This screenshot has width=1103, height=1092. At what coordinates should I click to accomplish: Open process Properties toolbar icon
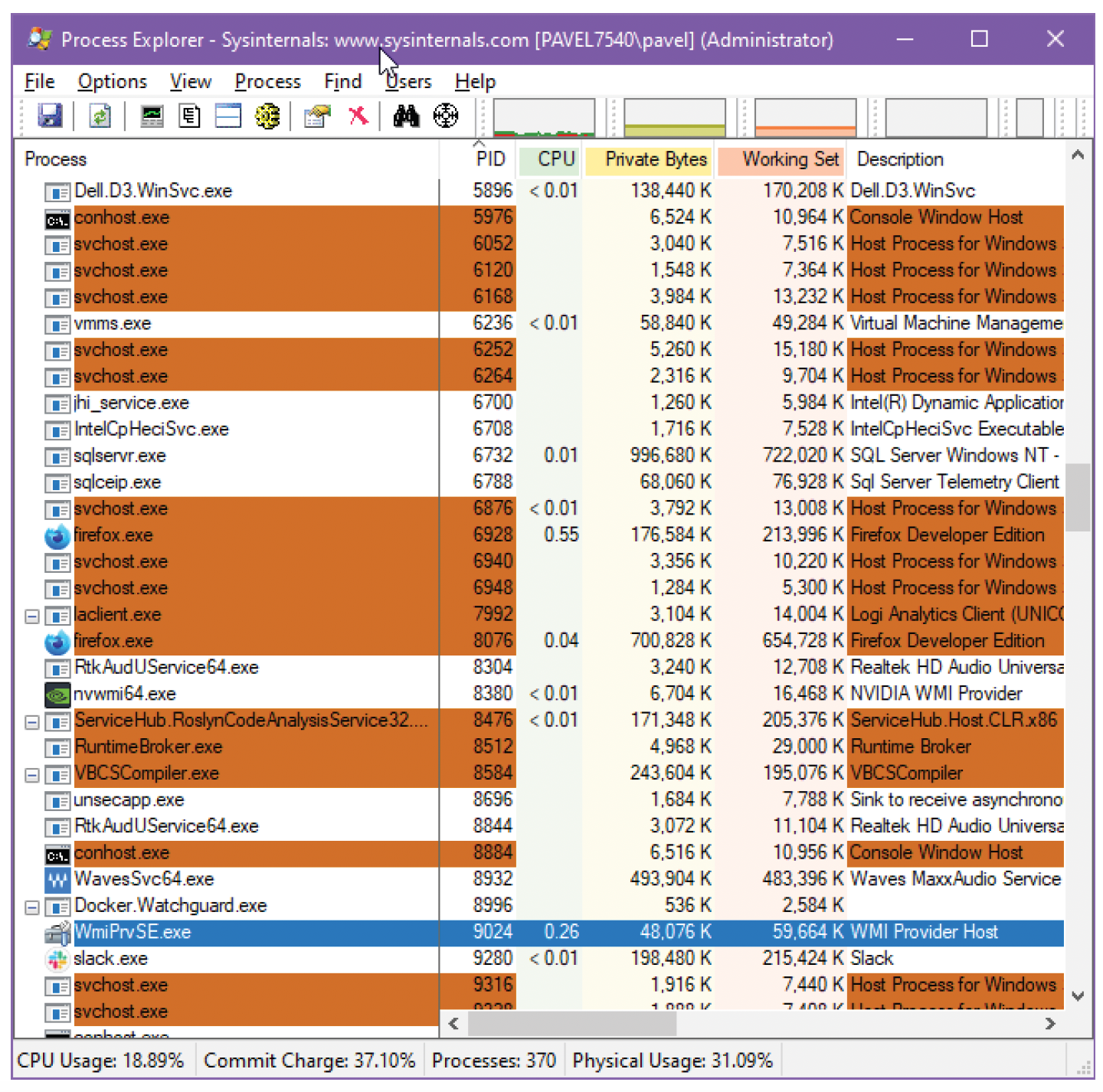click(x=317, y=116)
